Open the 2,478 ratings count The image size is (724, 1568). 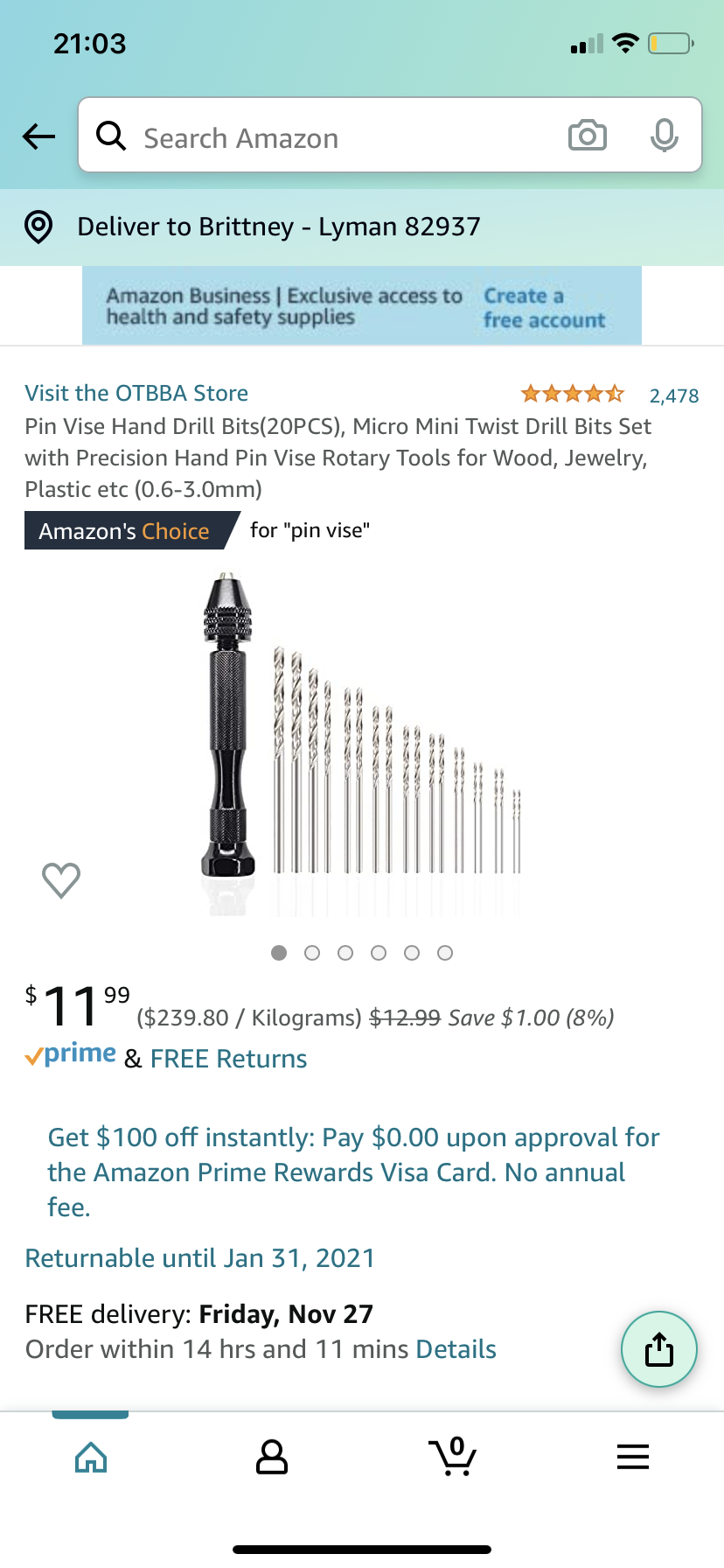click(673, 395)
